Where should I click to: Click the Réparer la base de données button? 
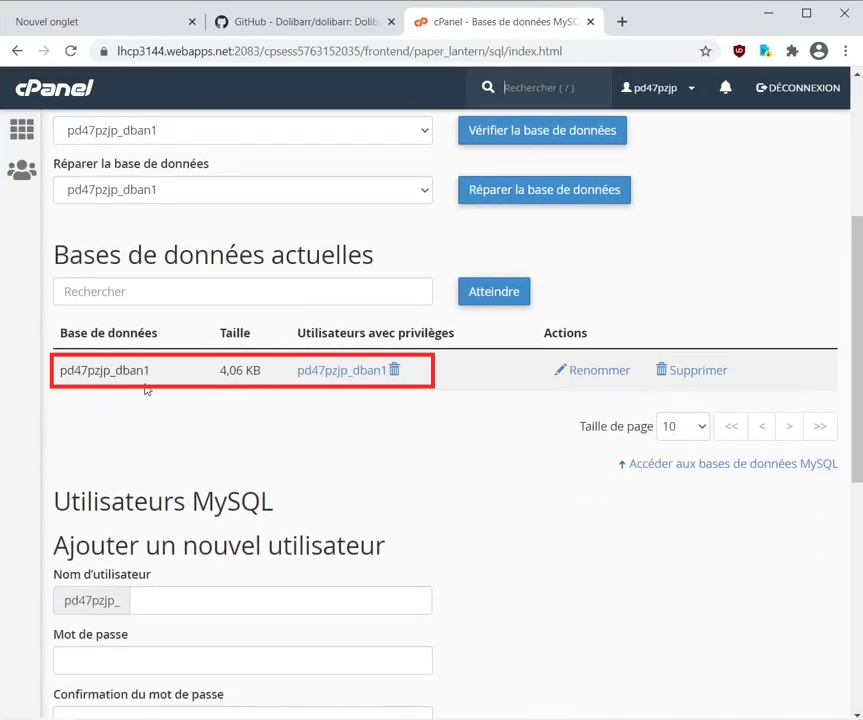tap(544, 190)
